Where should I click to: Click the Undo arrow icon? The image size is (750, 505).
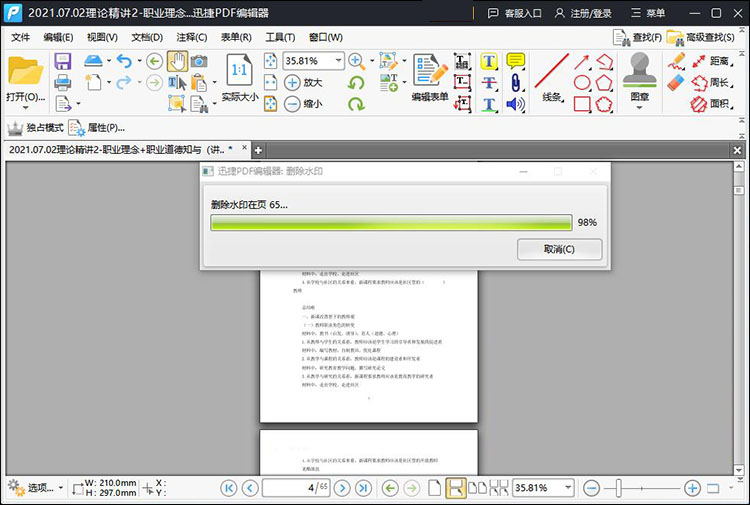pyautogui.click(x=124, y=61)
